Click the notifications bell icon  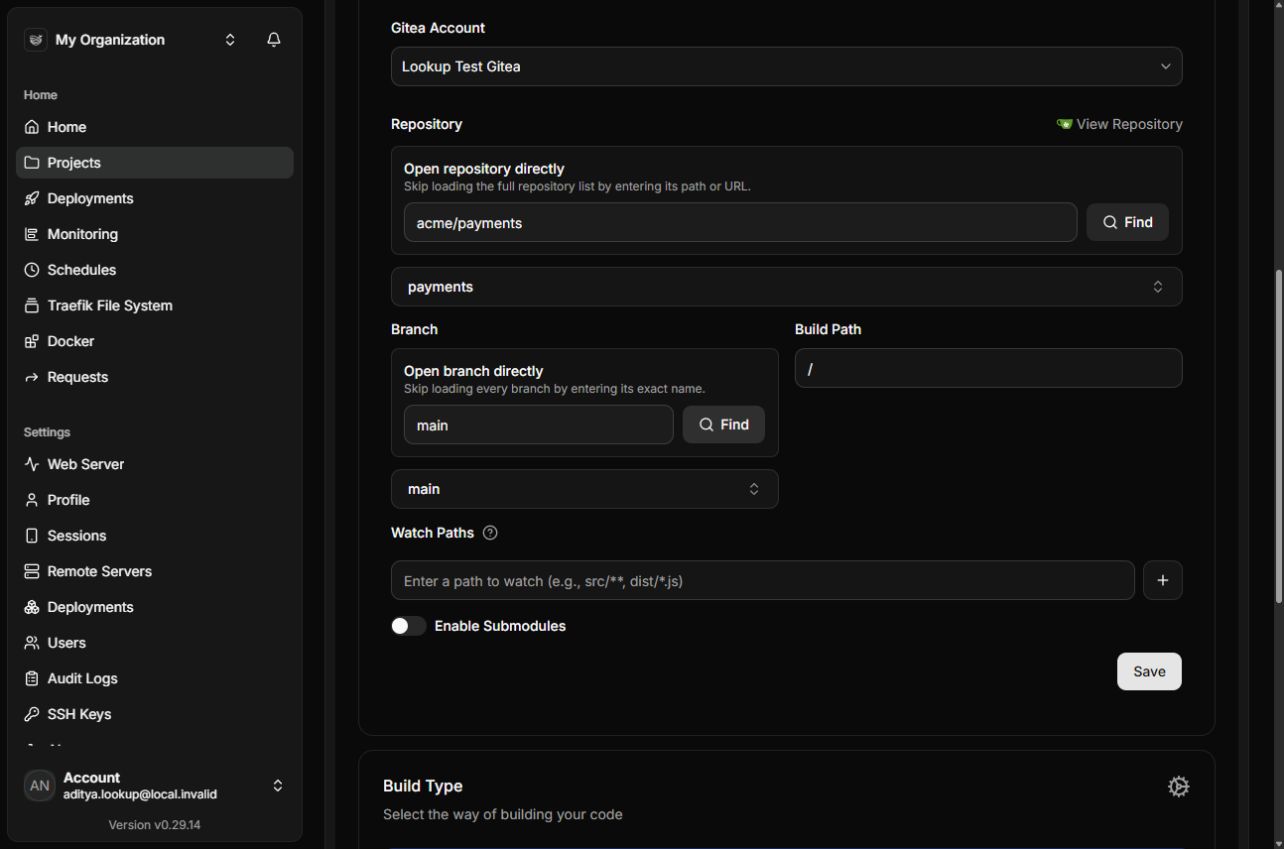click(274, 40)
